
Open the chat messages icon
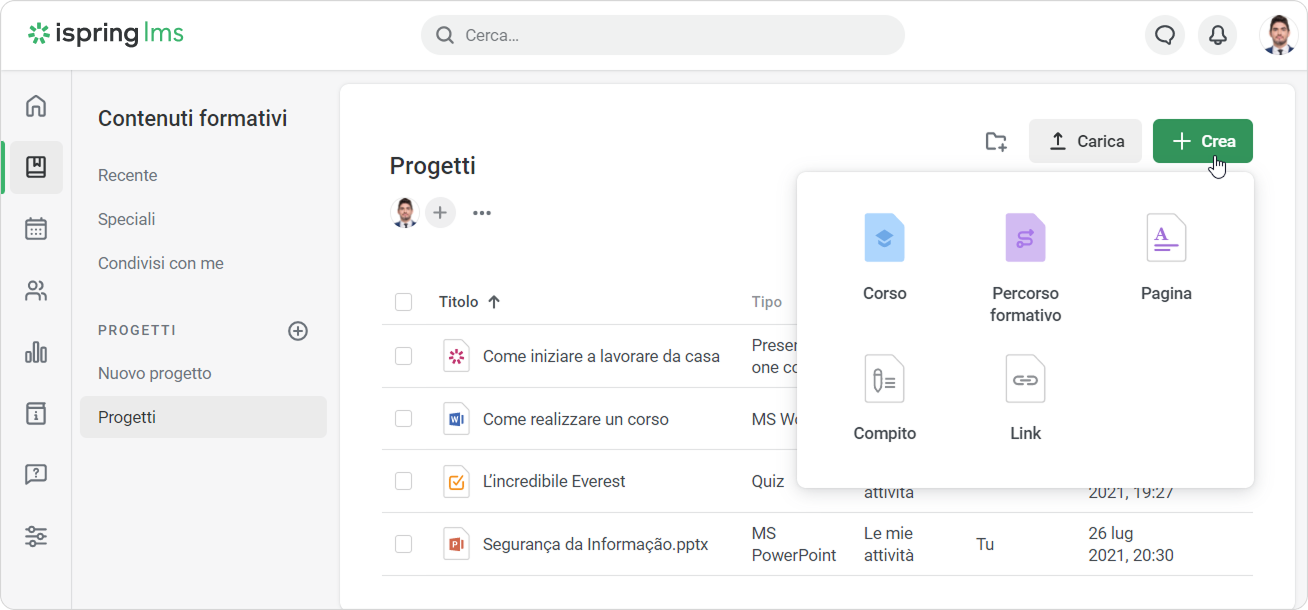tap(1164, 35)
